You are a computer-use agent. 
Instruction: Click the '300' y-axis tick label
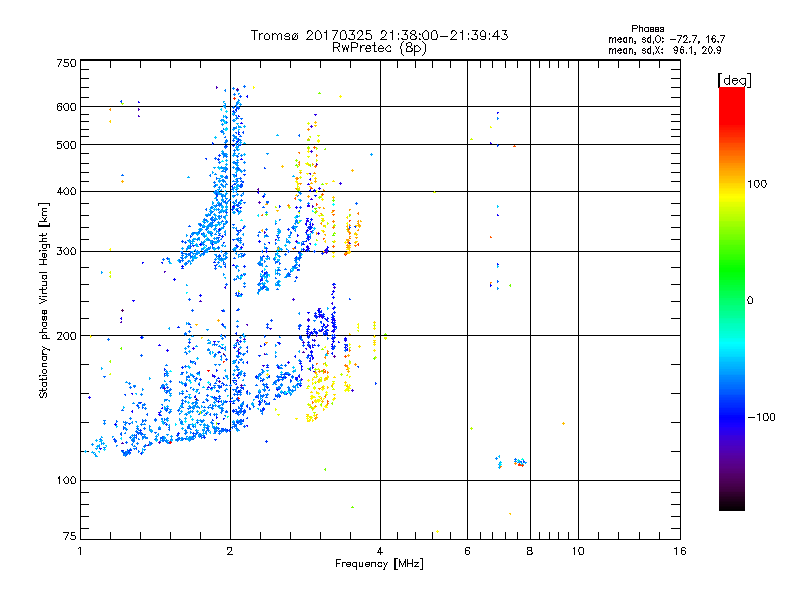[x=66, y=251]
